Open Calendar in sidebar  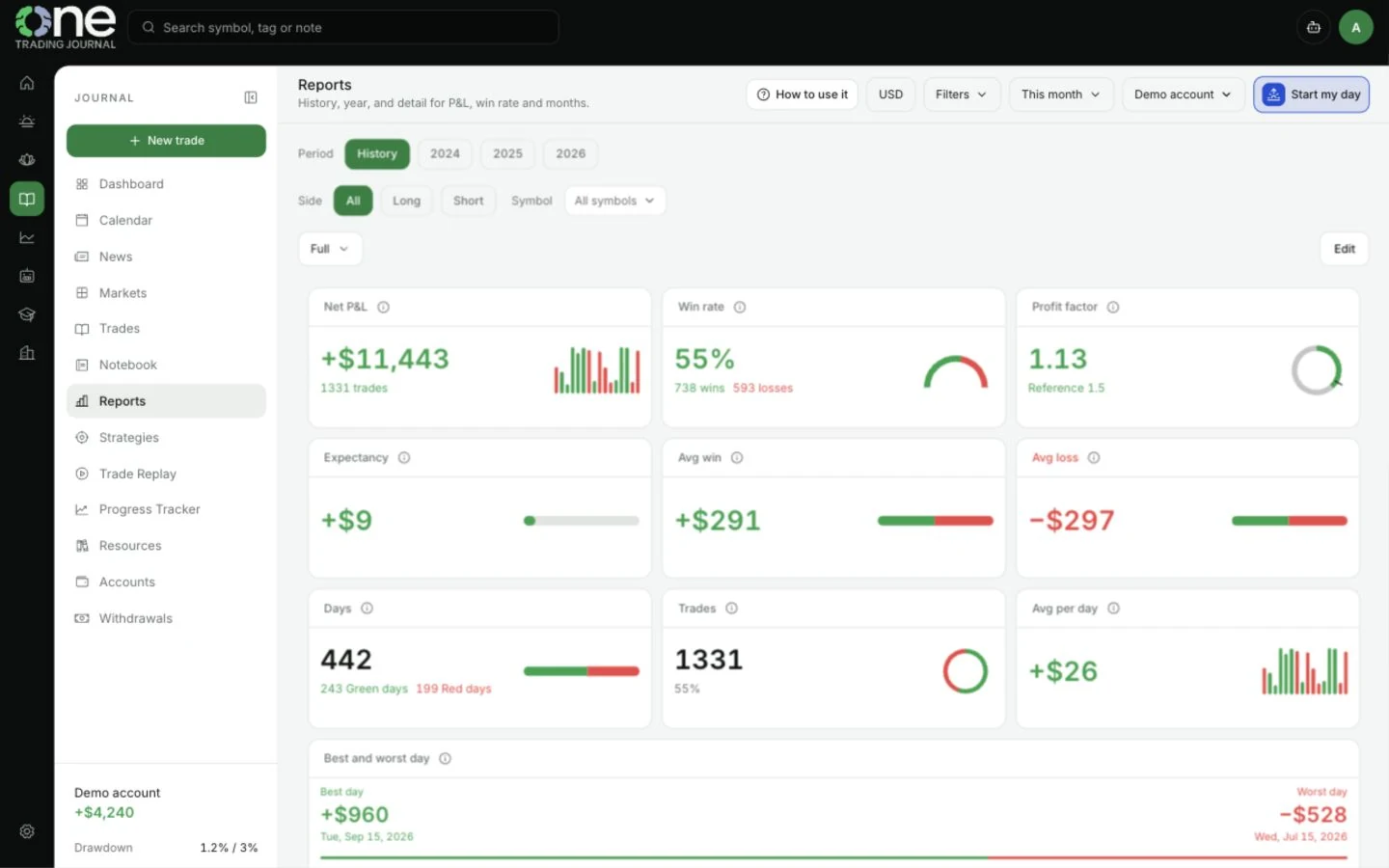click(166, 221)
